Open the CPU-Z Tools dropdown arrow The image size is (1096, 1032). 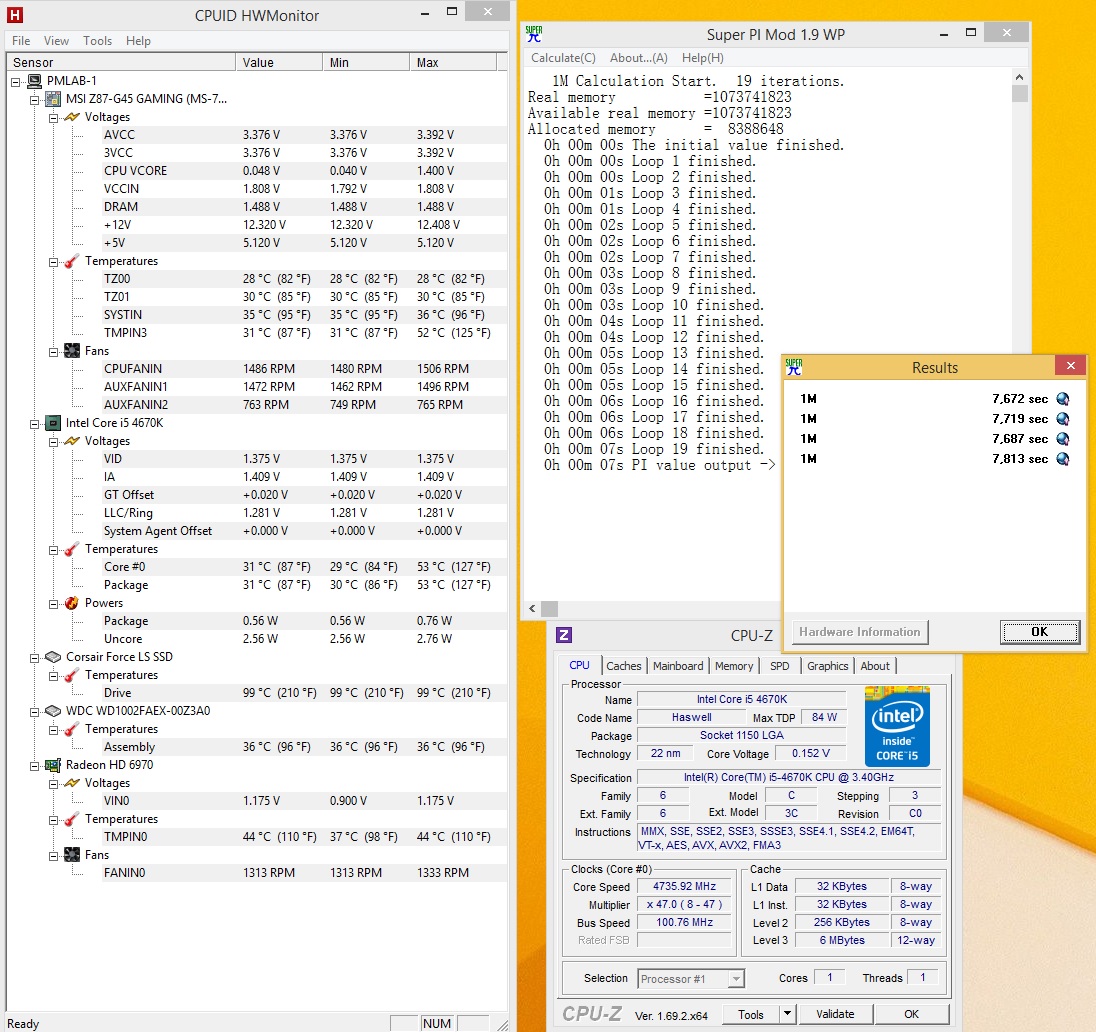(x=787, y=1013)
